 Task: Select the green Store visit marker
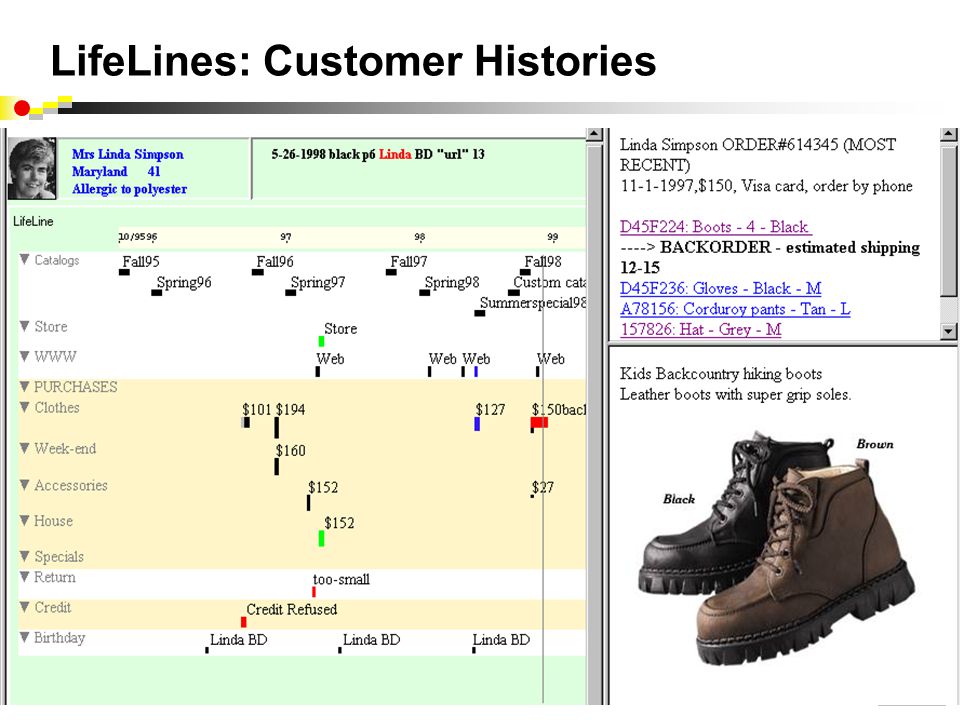[x=321, y=341]
